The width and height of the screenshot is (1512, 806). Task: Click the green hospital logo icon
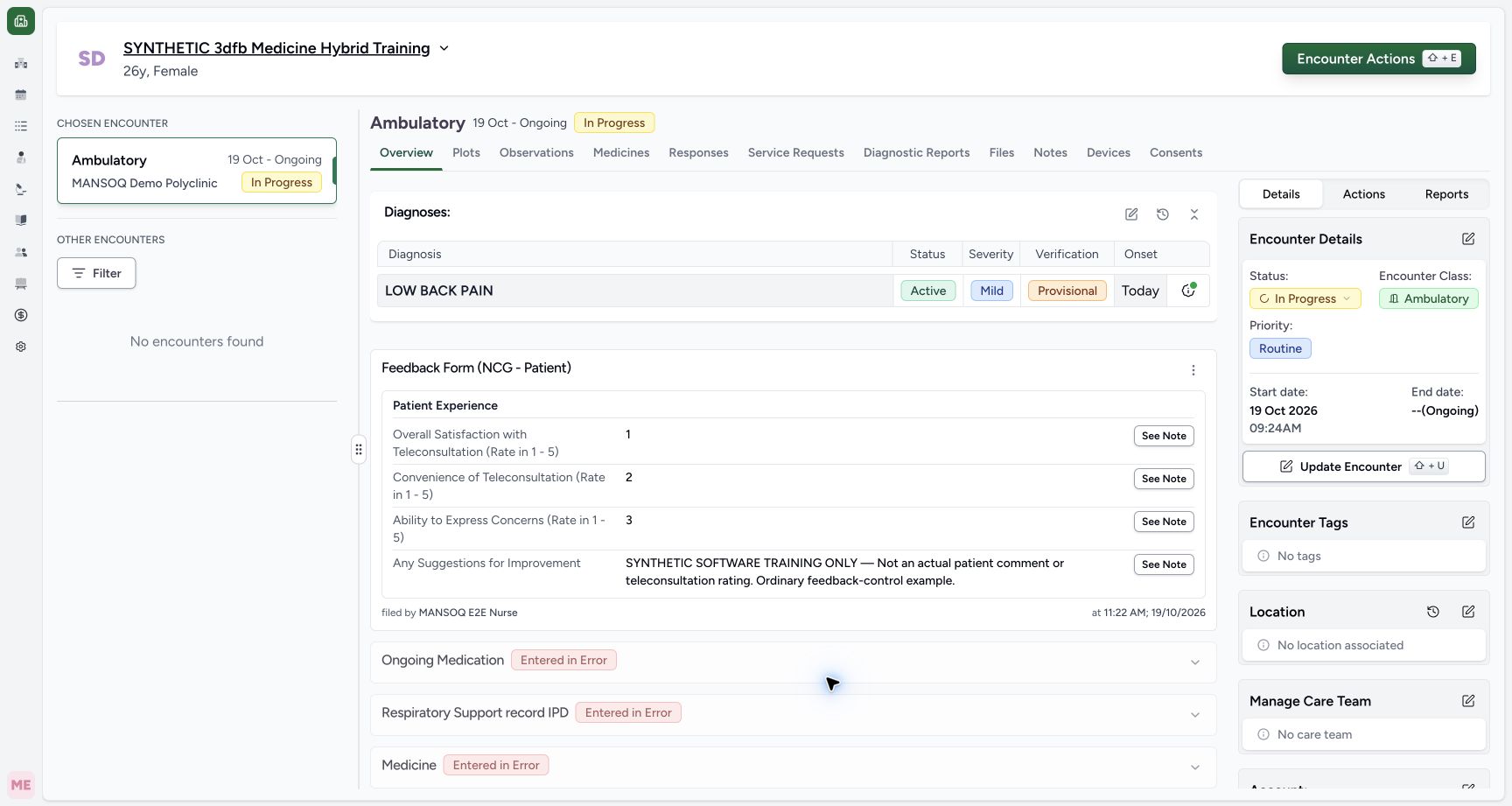[x=21, y=21]
